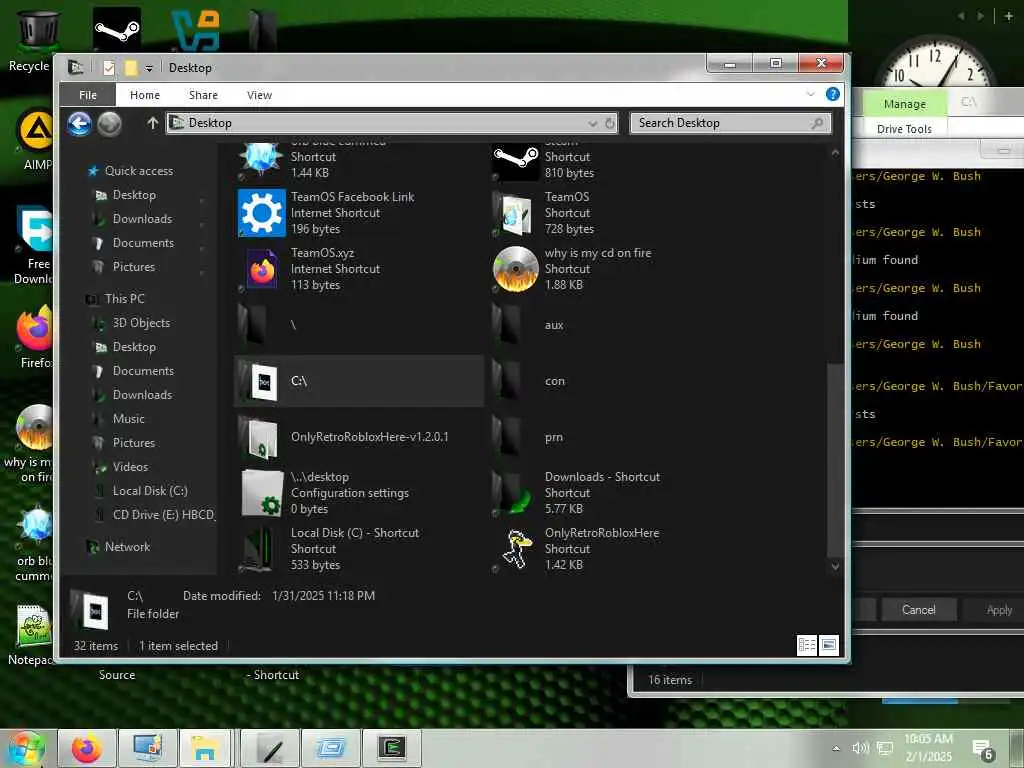
Task: Click file list scrollbar down arrow
Action: coord(835,566)
